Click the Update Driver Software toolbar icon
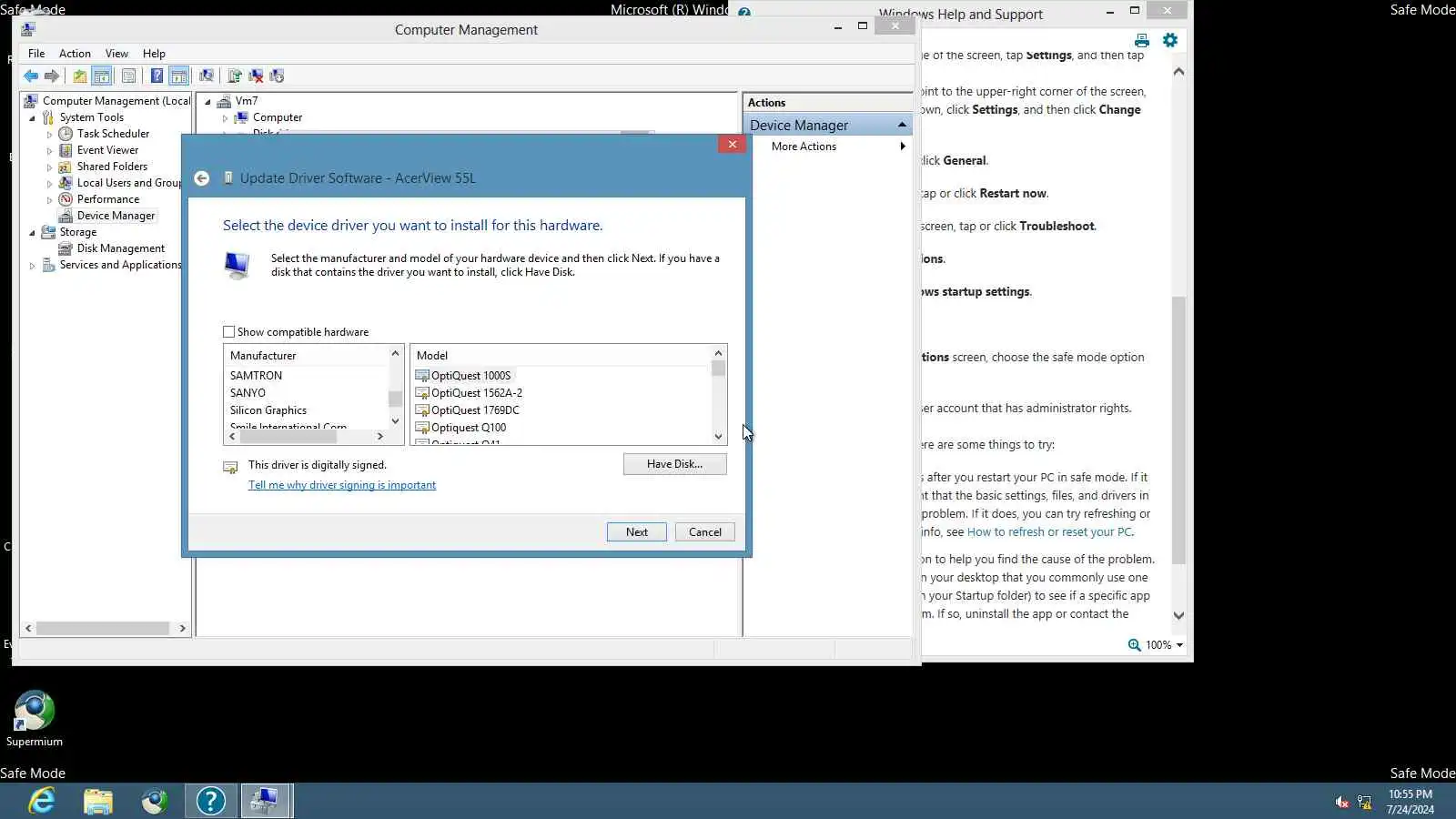 (235, 76)
